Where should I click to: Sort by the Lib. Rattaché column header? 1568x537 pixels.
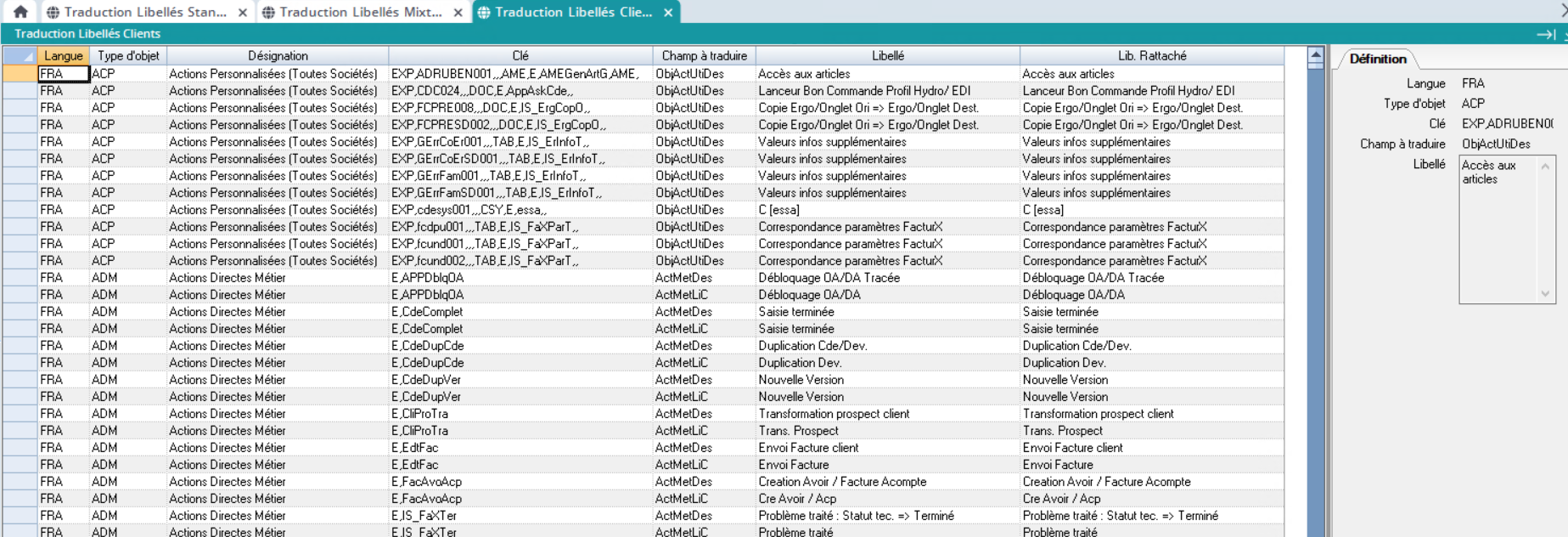[x=1152, y=56]
